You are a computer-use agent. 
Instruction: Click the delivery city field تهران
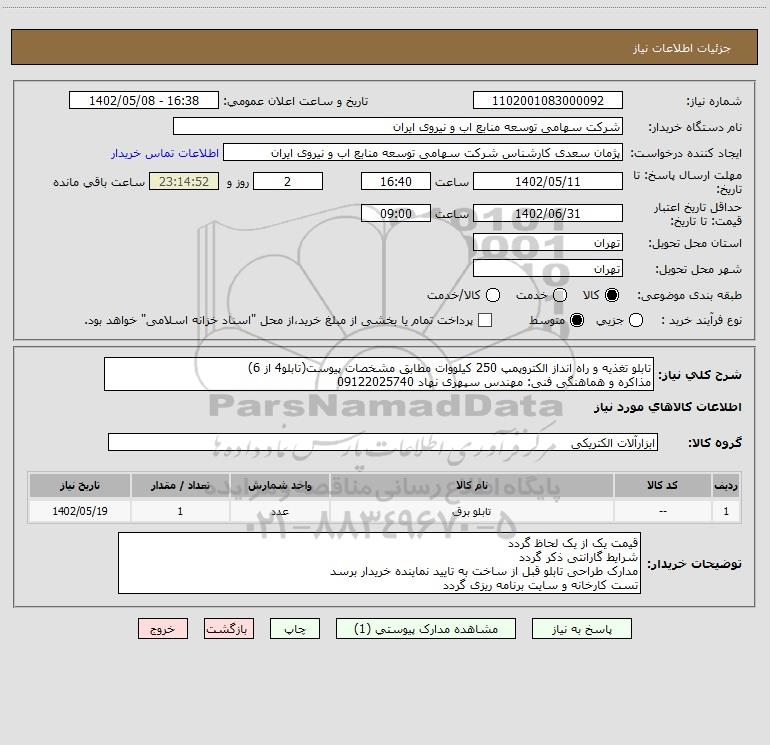548,269
